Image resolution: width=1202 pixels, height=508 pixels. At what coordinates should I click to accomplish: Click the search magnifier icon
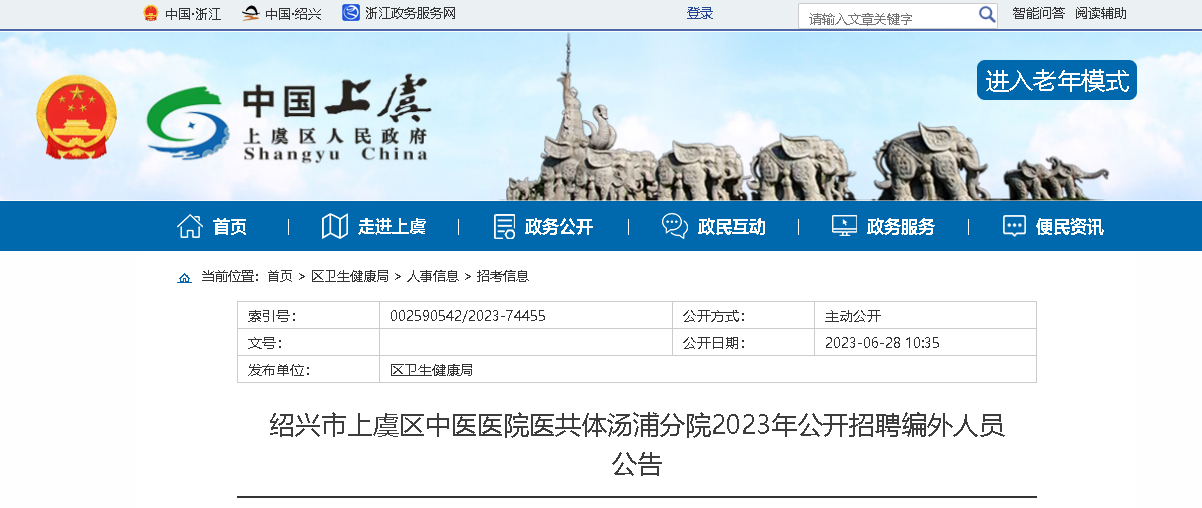987,14
